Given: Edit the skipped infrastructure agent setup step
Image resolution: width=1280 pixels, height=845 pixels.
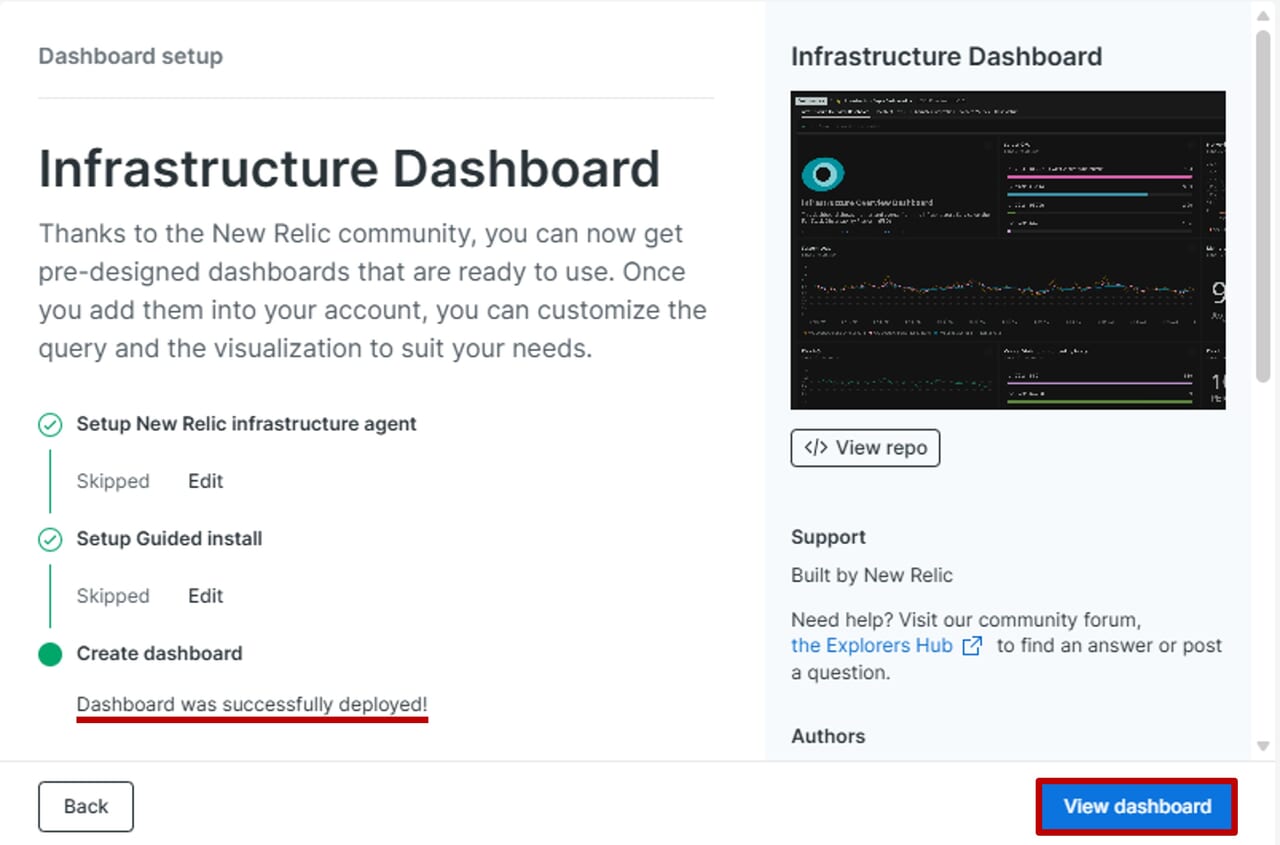Looking at the screenshot, I should 205,481.
